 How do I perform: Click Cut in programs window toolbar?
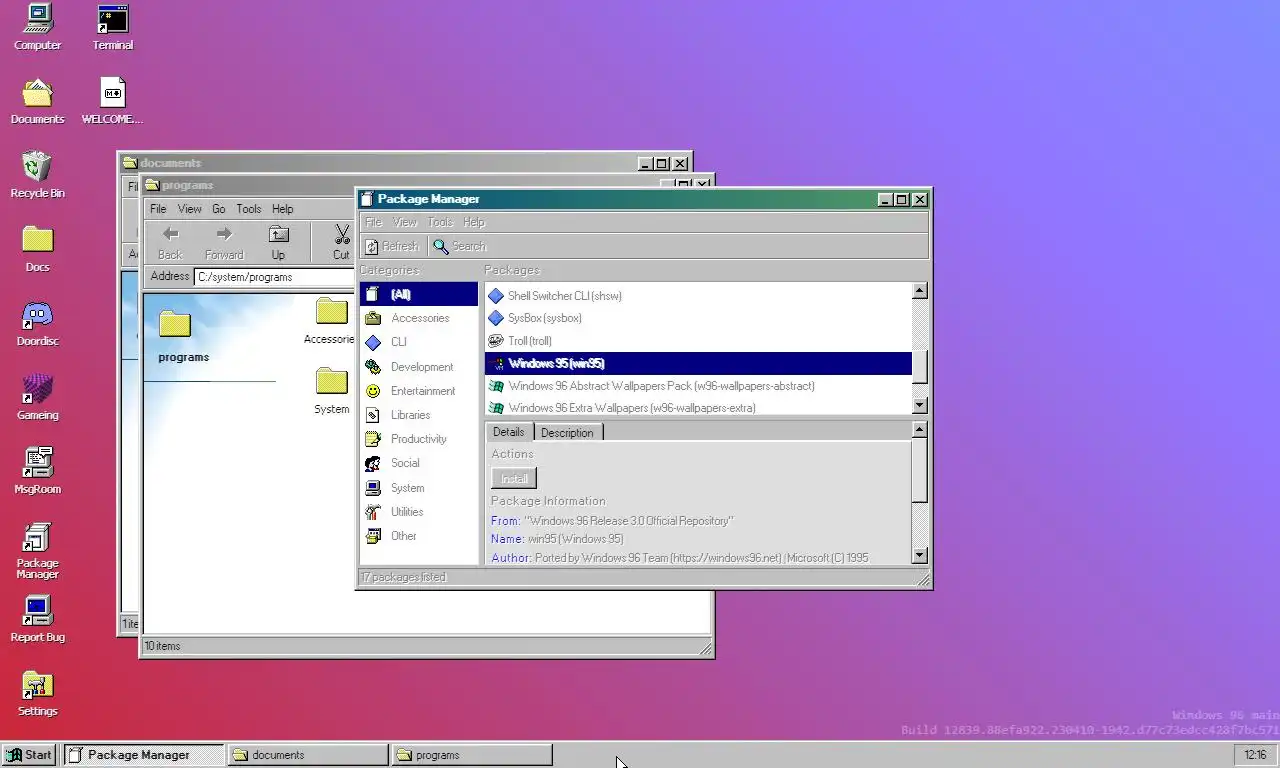(x=341, y=242)
